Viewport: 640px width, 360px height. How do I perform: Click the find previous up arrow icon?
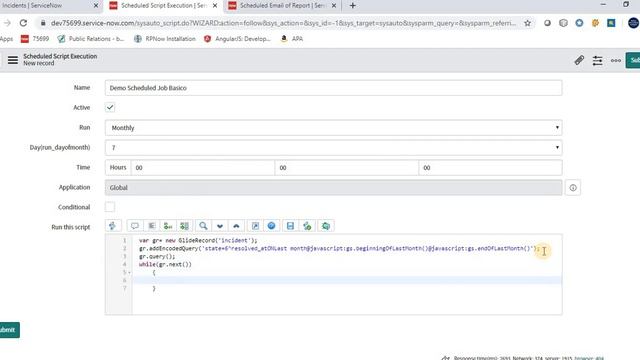click(x=236, y=226)
